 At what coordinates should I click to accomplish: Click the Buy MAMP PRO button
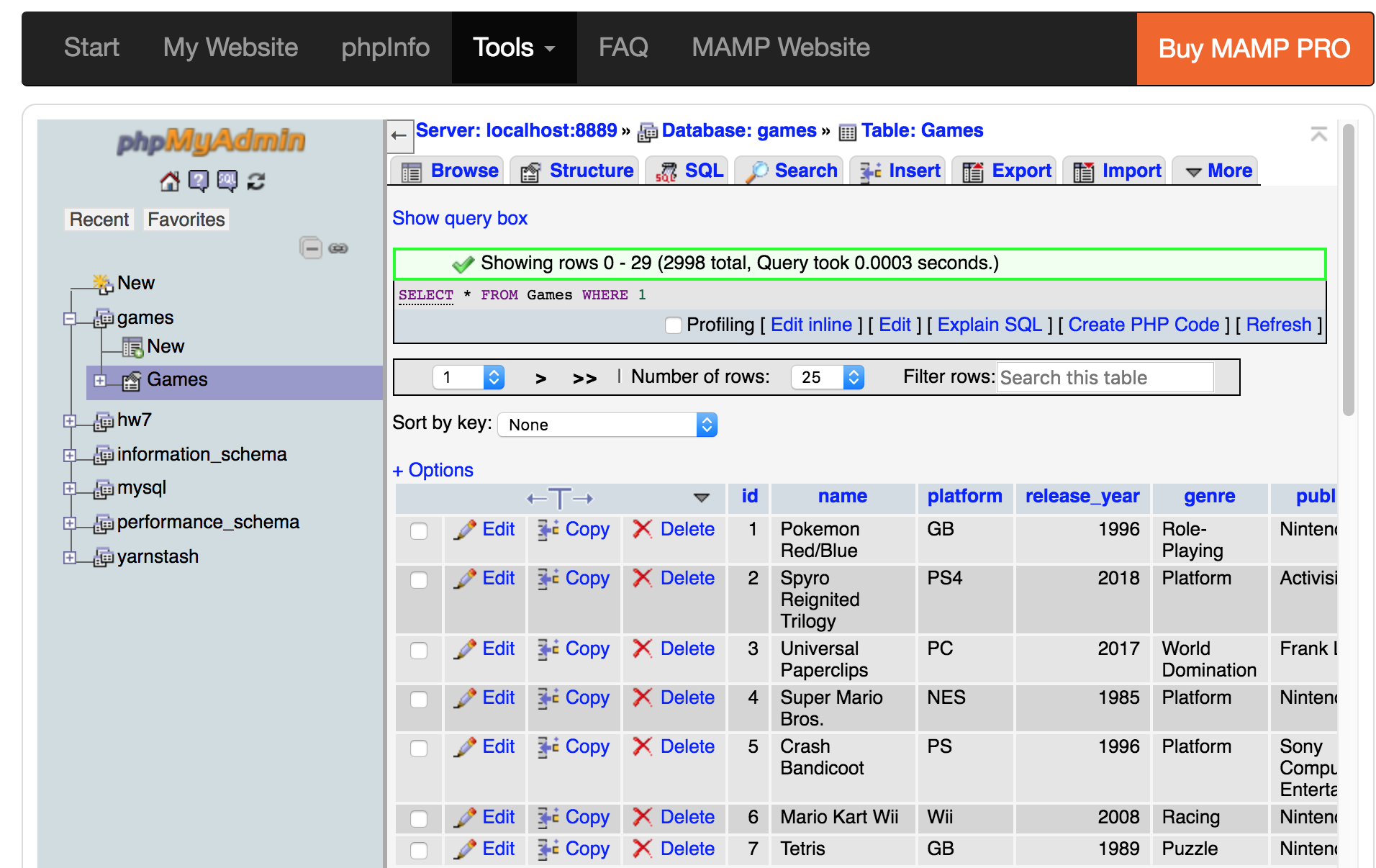1254,49
